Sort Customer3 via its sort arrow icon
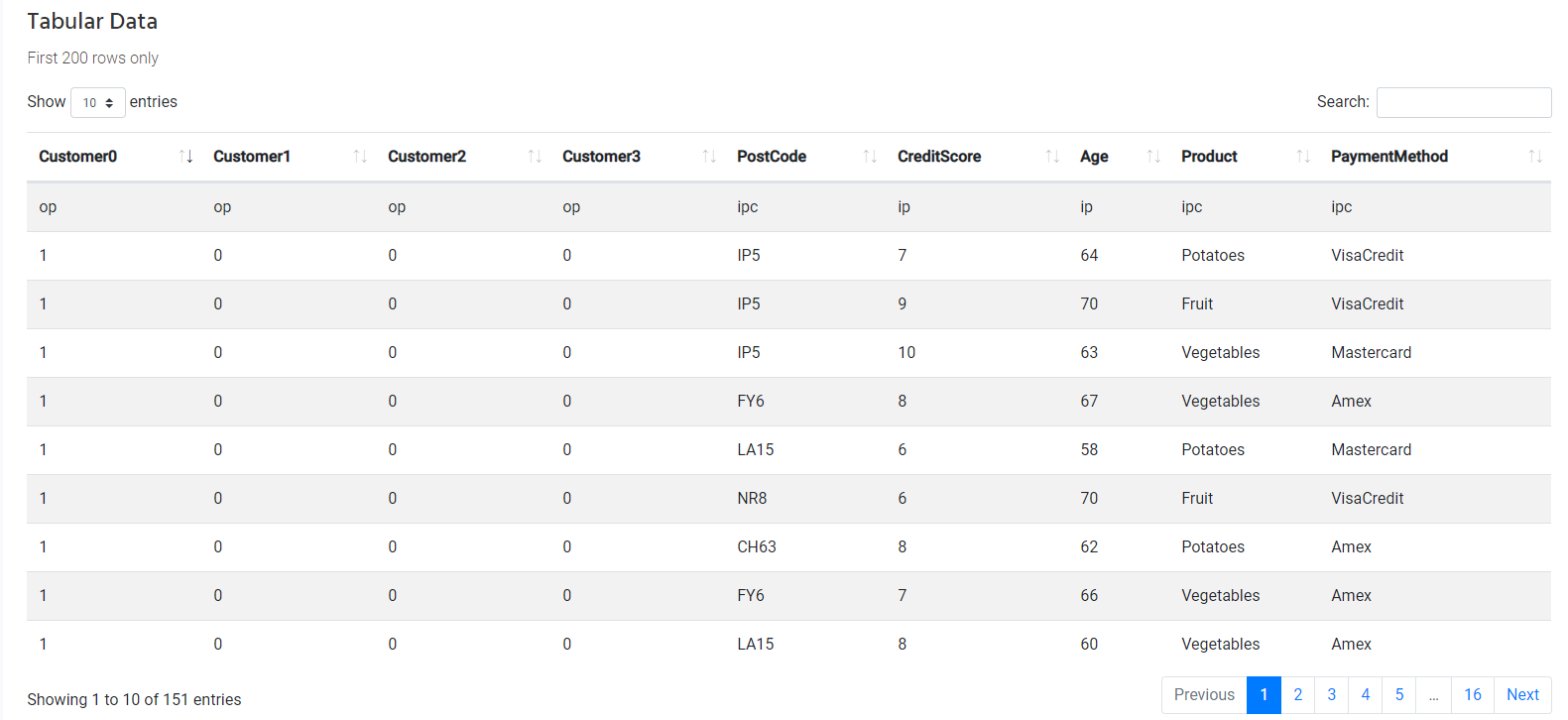The width and height of the screenshot is (1568, 720). (x=708, y=156)
